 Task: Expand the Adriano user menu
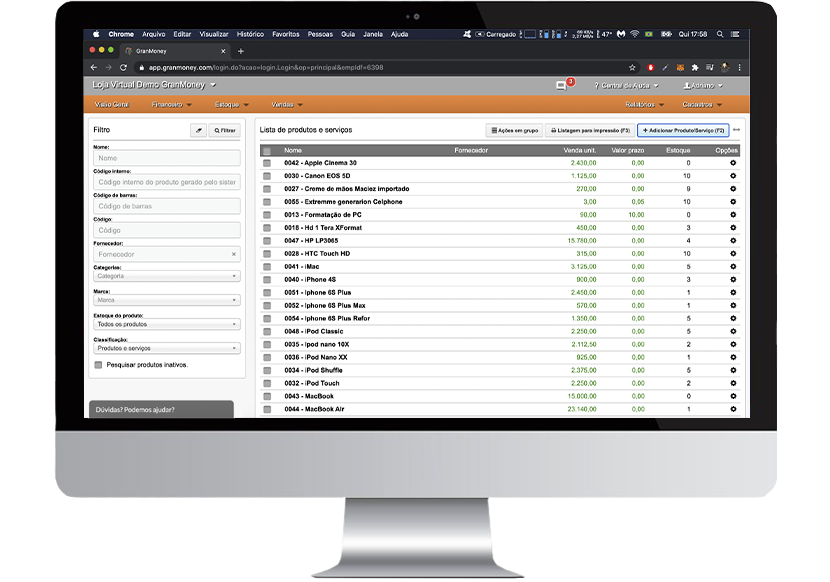pos(703,86)
